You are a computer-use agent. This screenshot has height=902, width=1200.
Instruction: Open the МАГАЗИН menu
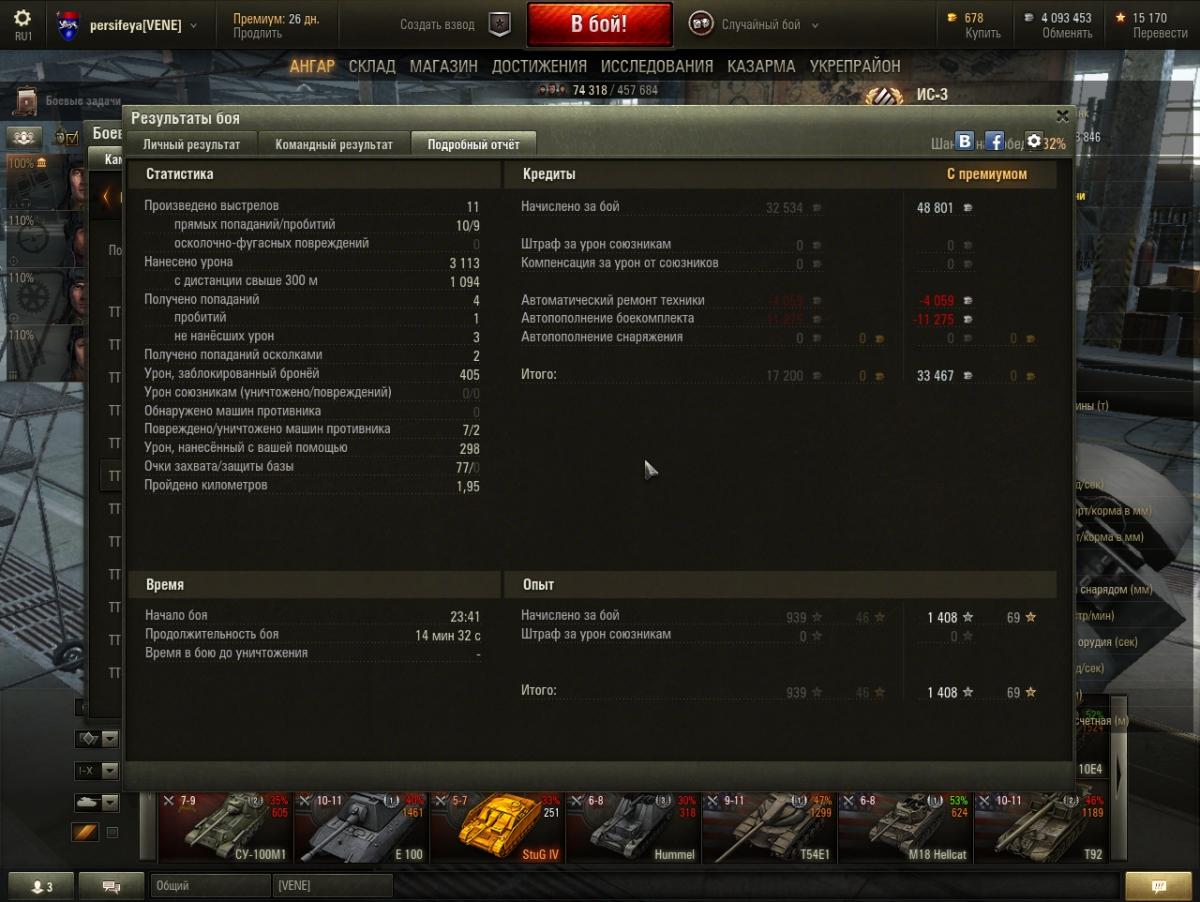pyautogui.click(x=443, y=66)
